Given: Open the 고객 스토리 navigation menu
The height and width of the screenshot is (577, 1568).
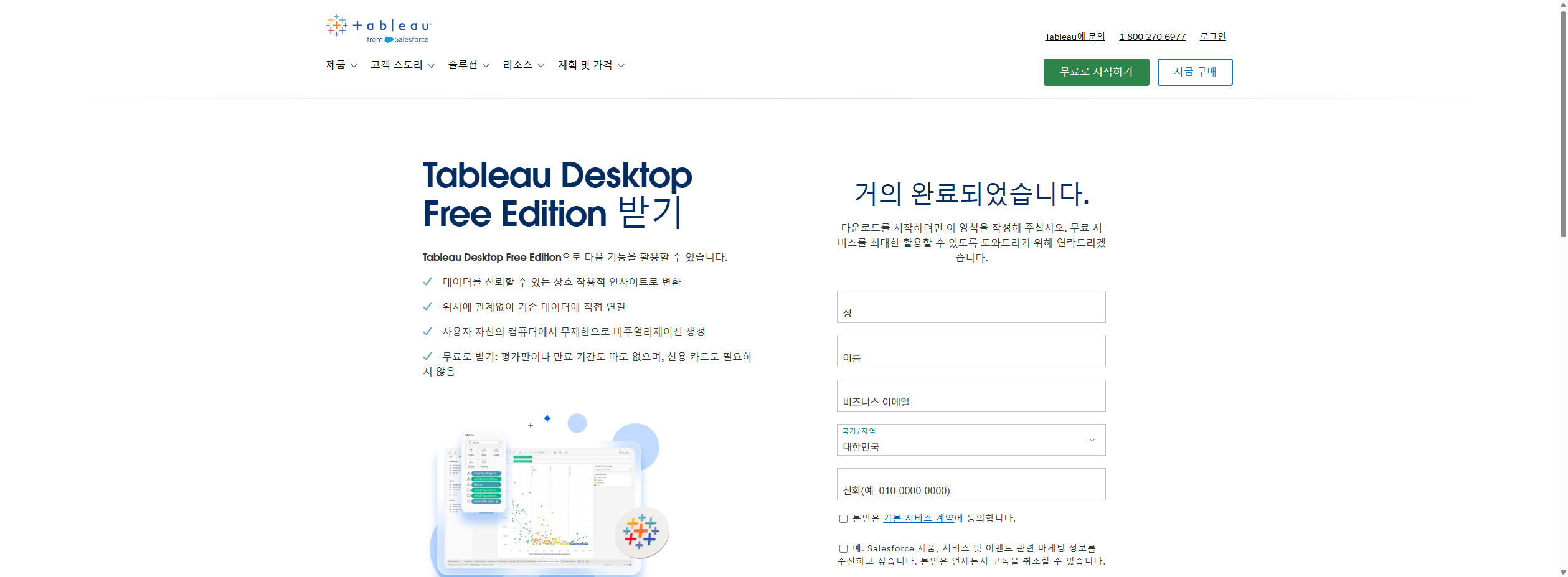Looking at the screenshot, I should [402, 65].
